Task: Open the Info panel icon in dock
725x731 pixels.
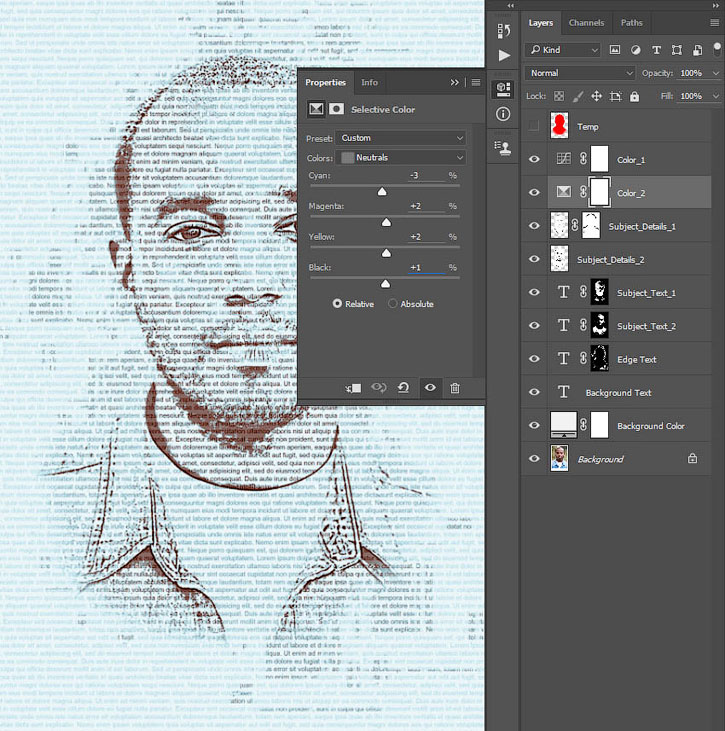Action: point(503,114)
